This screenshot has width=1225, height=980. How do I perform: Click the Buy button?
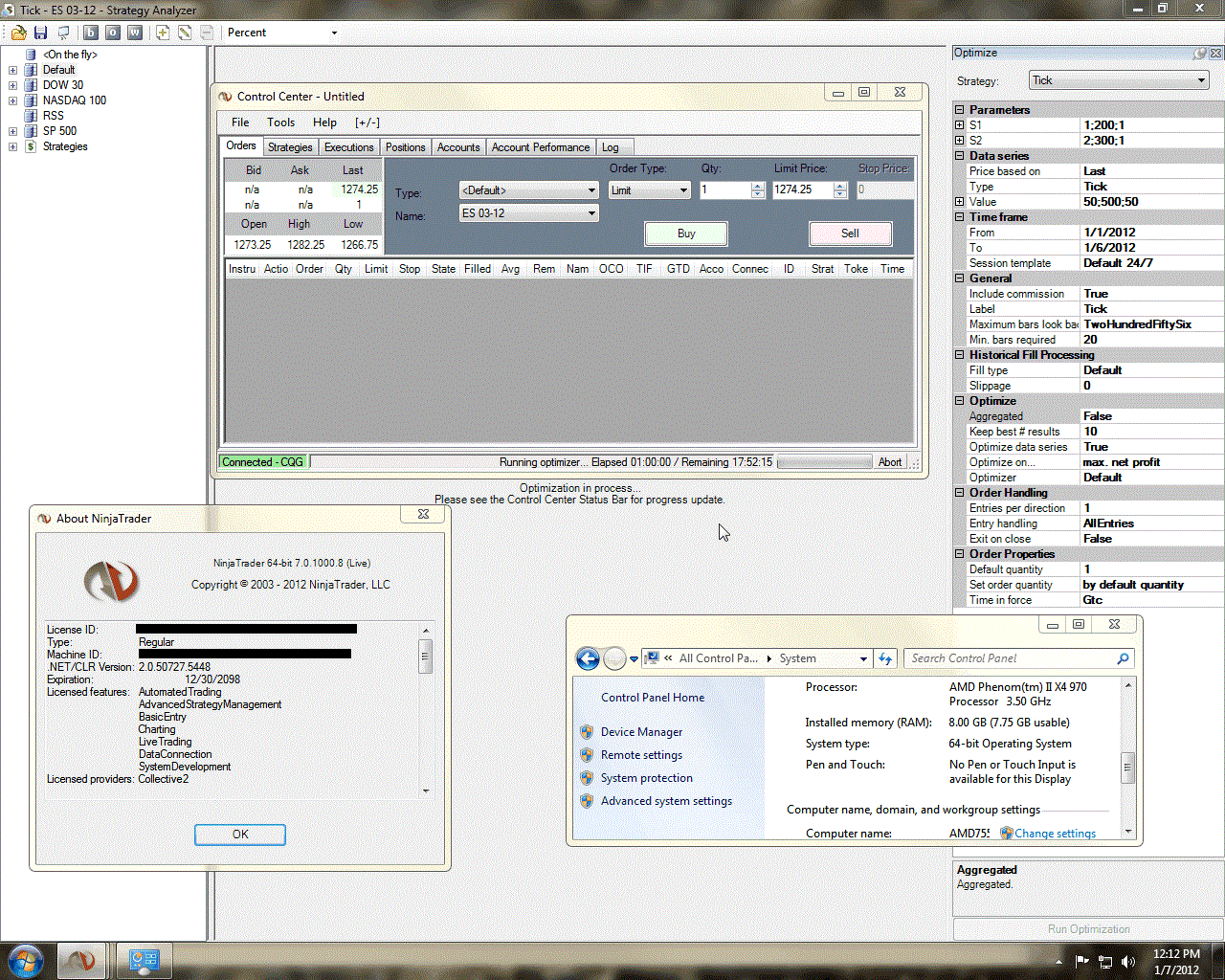(x=686, y=234)
